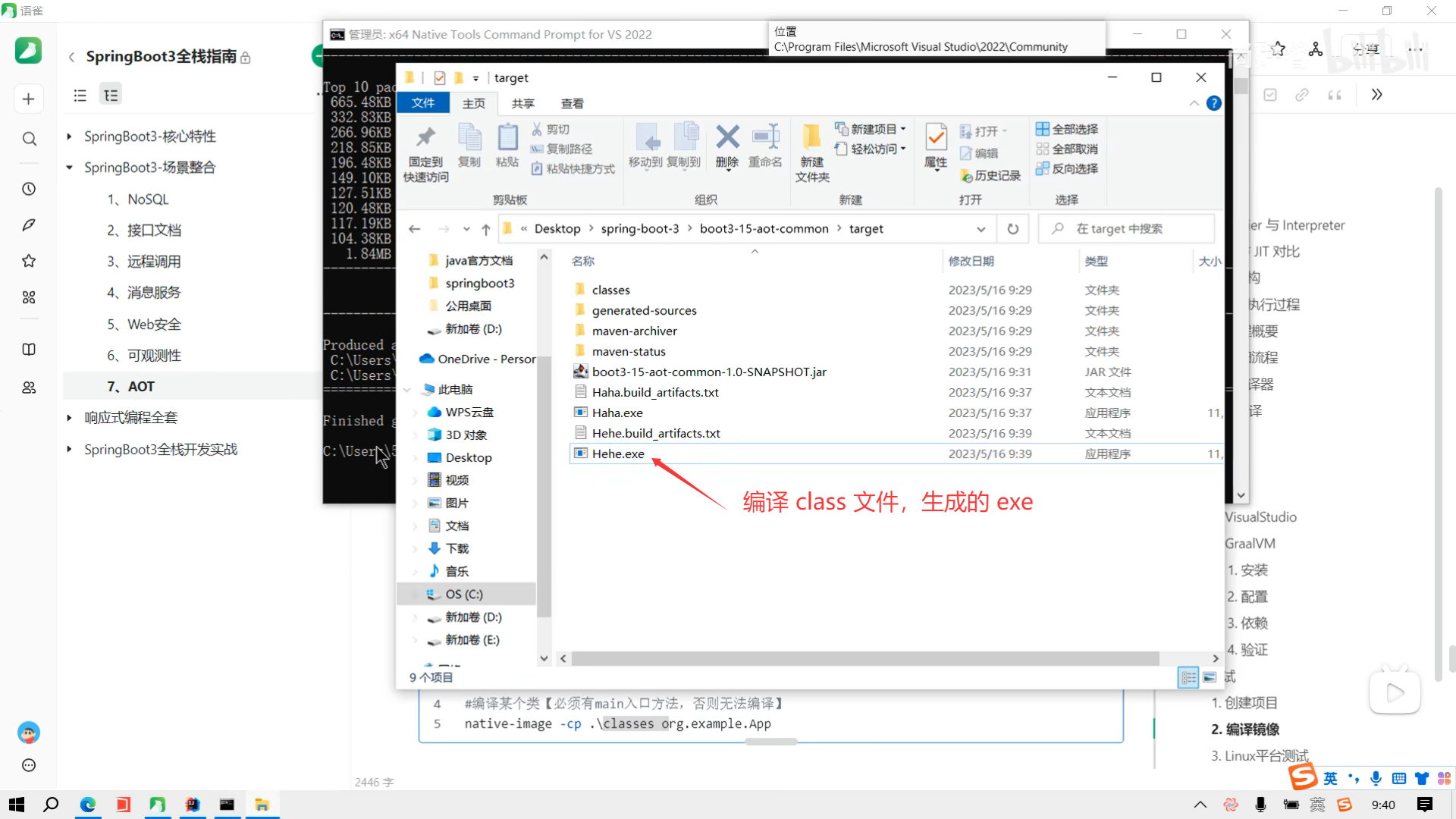Select the Hehe.exe file

coord(618,453)
